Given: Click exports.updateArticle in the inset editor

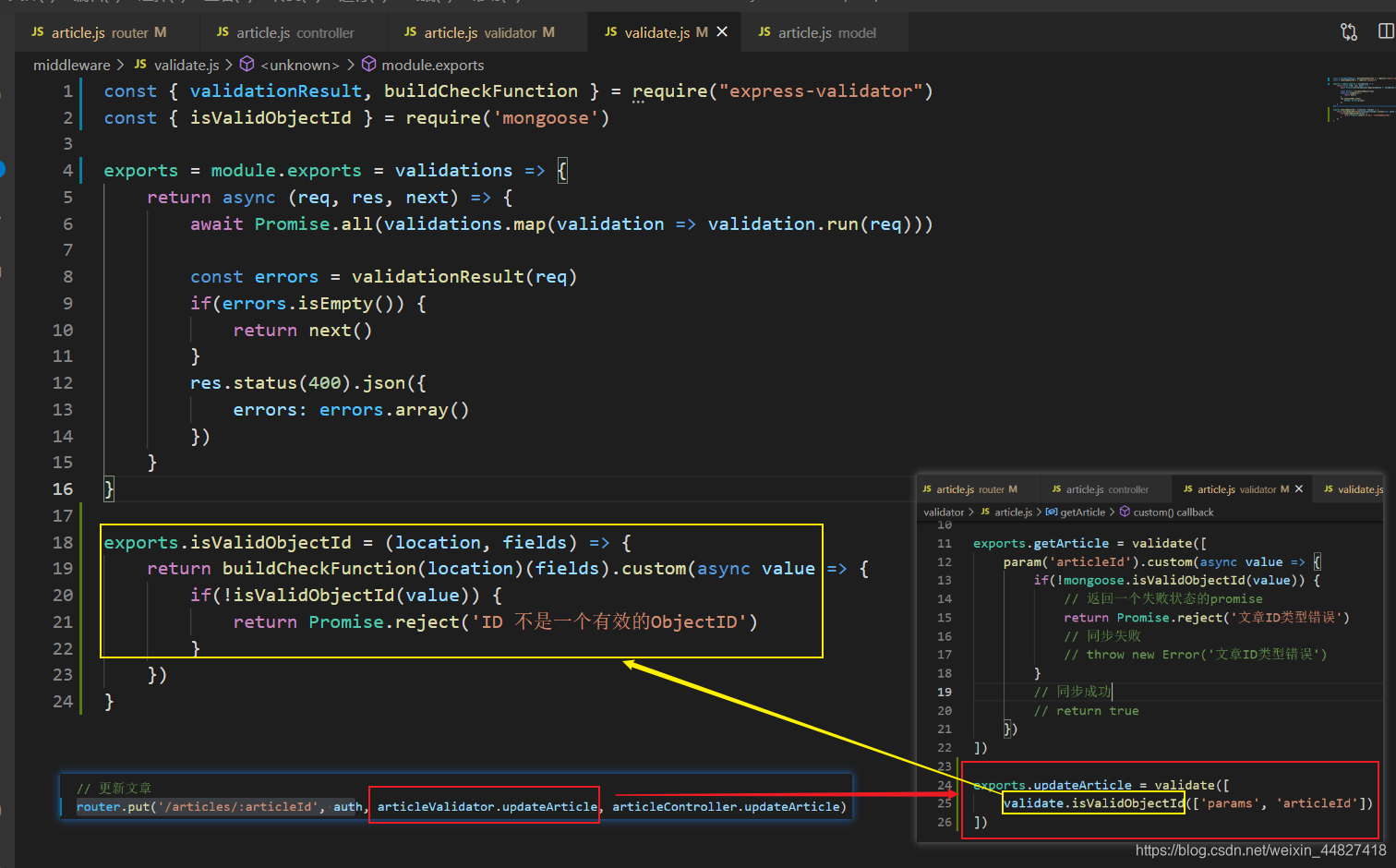Looking at the screenshot, I should pos(1053,786).
